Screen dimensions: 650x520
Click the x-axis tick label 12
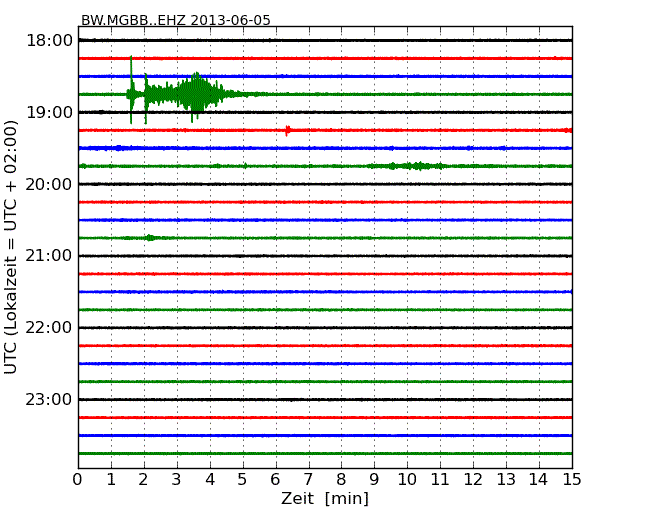pyautogui.click(x=473, y=480)
